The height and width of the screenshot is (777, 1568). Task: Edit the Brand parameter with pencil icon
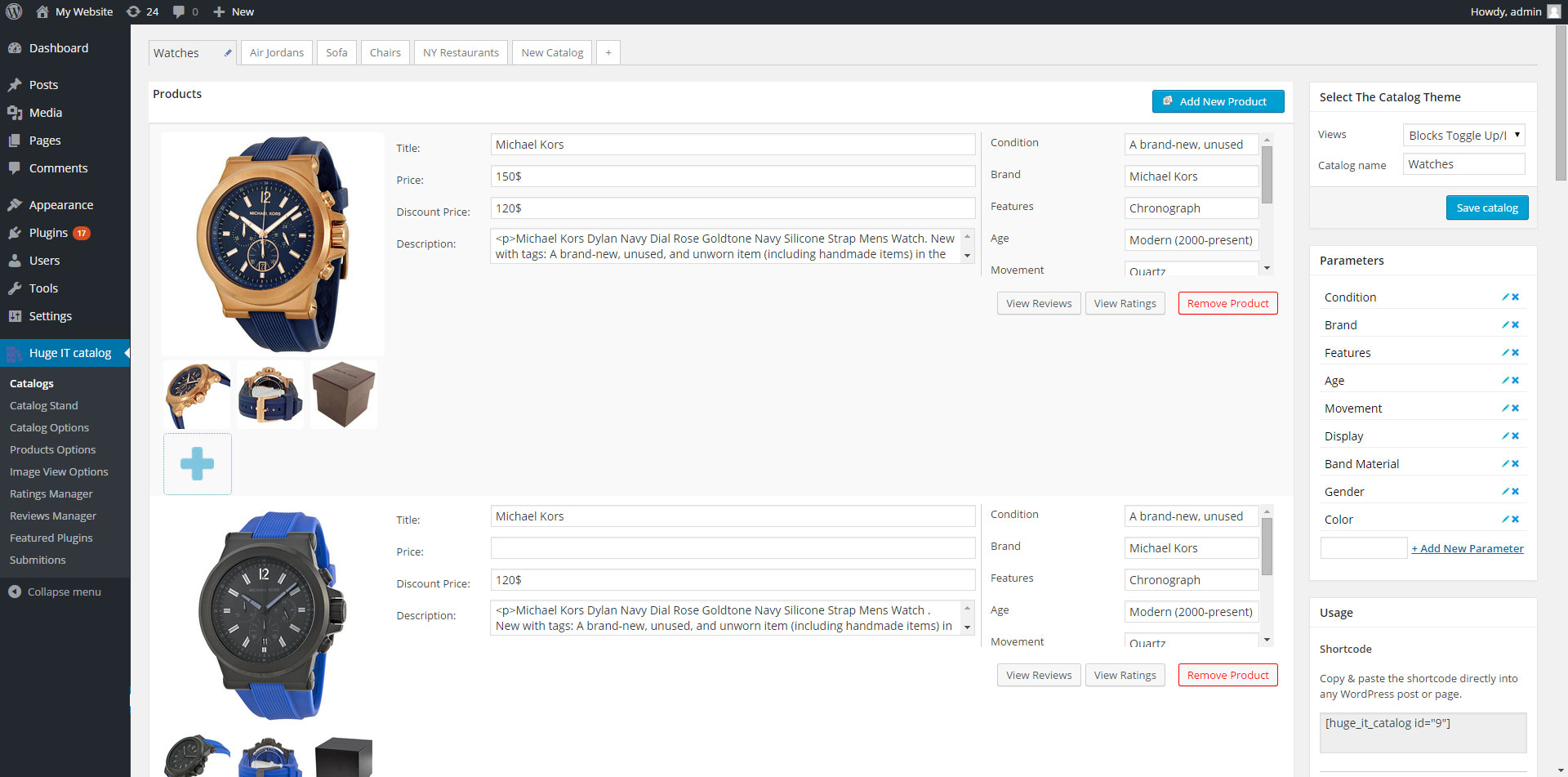1505,325
